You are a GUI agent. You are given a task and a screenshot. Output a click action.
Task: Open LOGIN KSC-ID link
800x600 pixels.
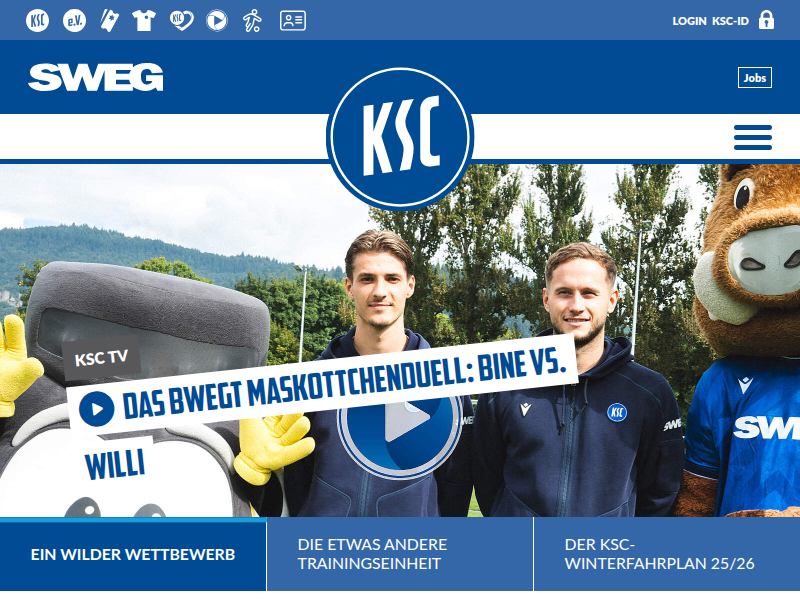pyautogui.click(x=710, y=21)
